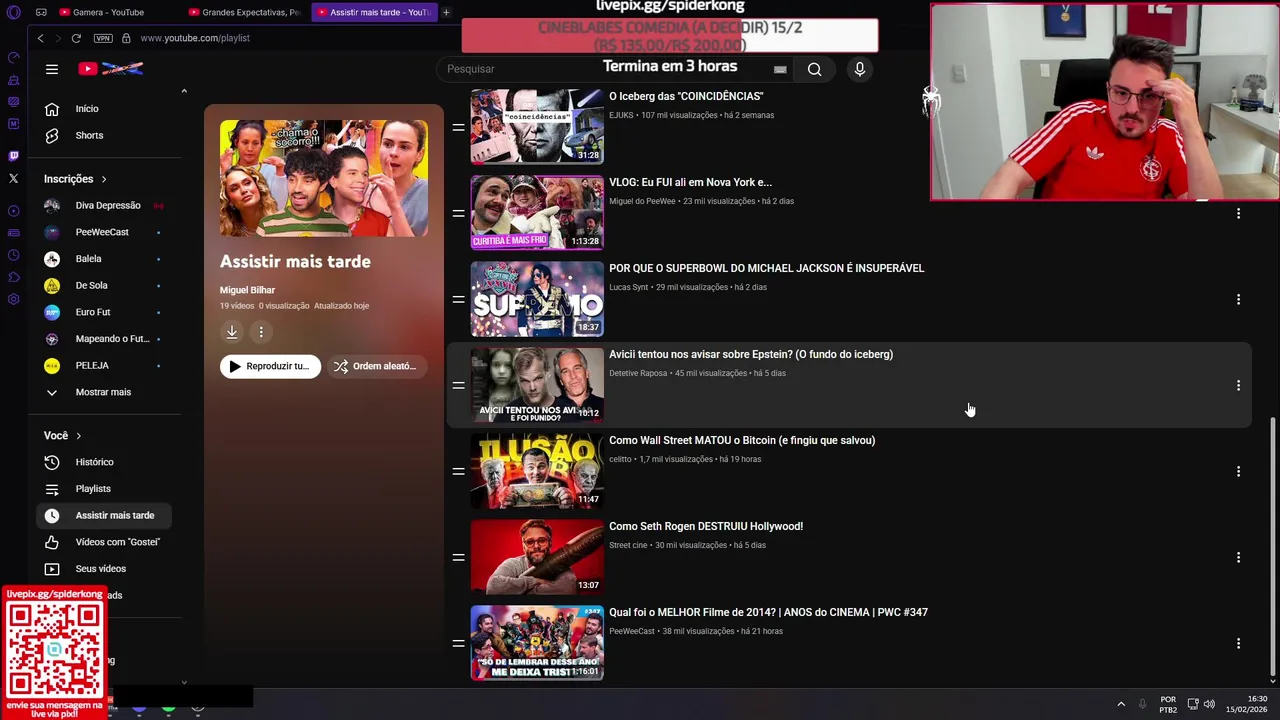Open the taskbar network icon

[x=1193, y=704]
